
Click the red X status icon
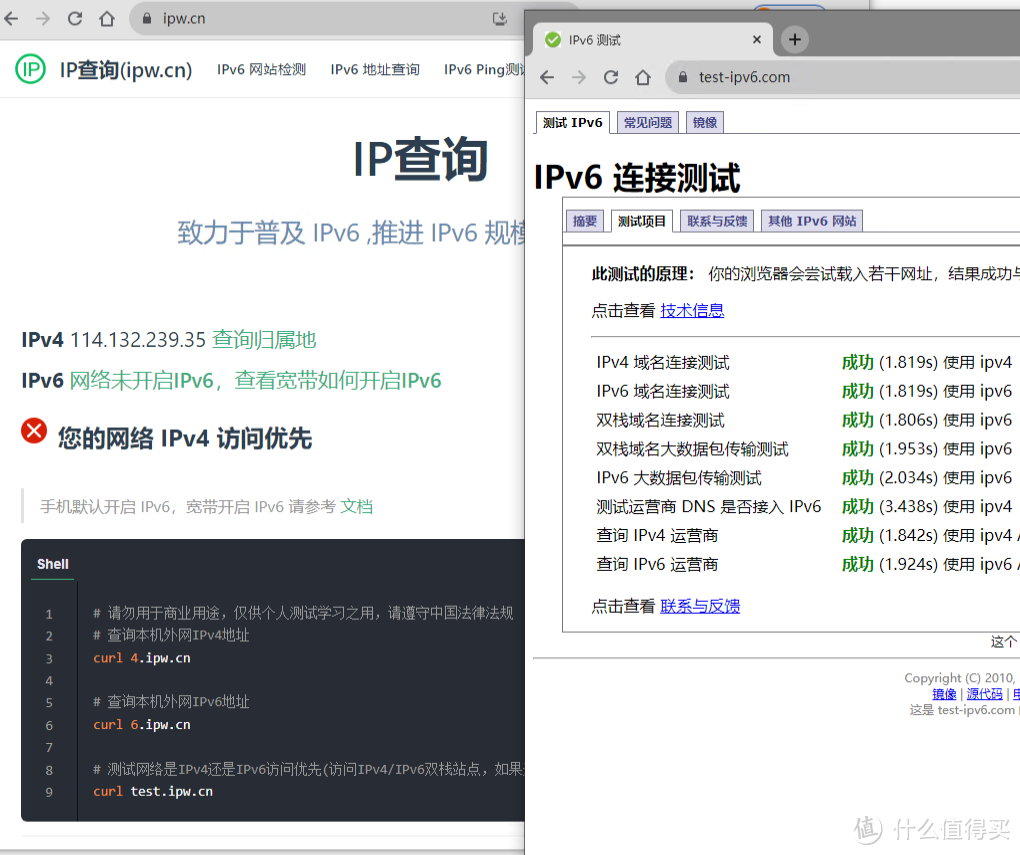[34, 431]
